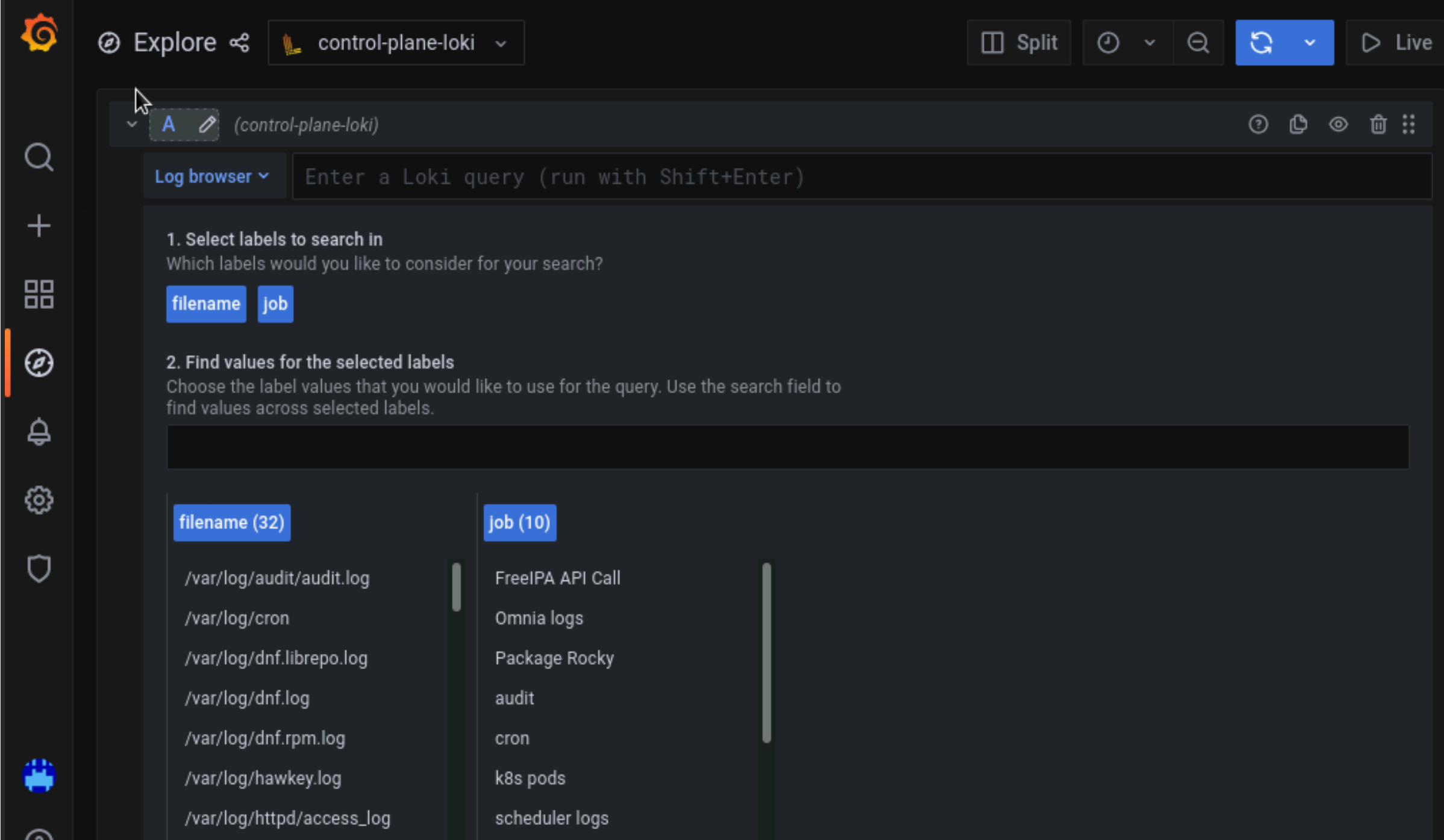The width and height of the screenshot is (1444, 840).
Task: Open the time picker clock icon
Action: pos(1108,43)
